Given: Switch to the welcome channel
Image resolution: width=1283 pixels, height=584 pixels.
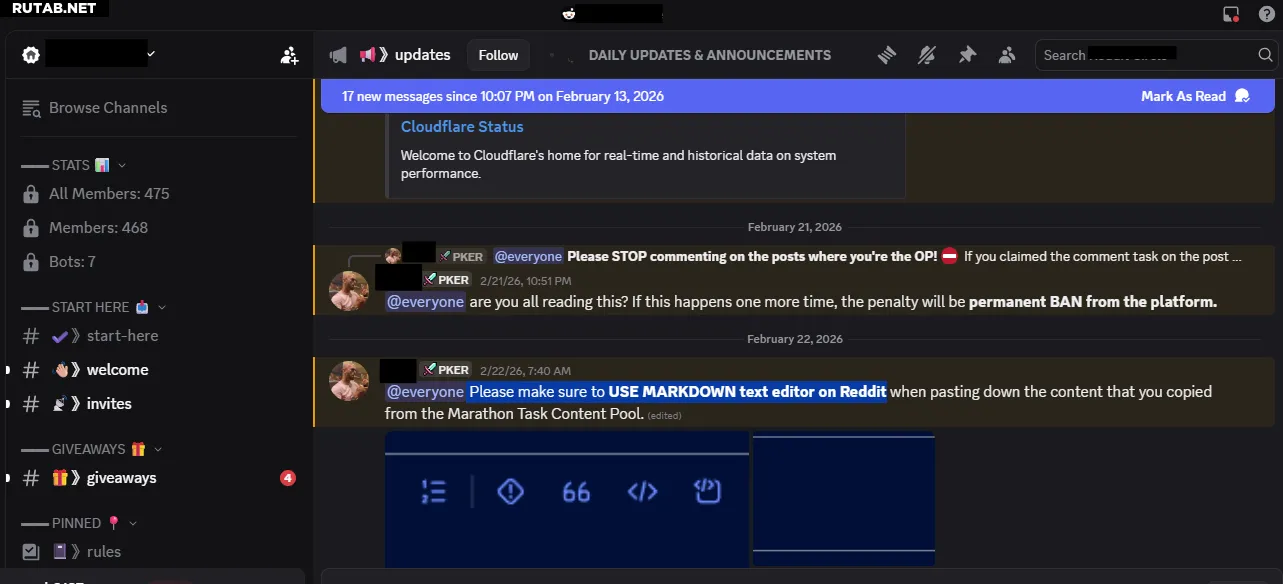Looking at the screenshot, I should point(117,370).
